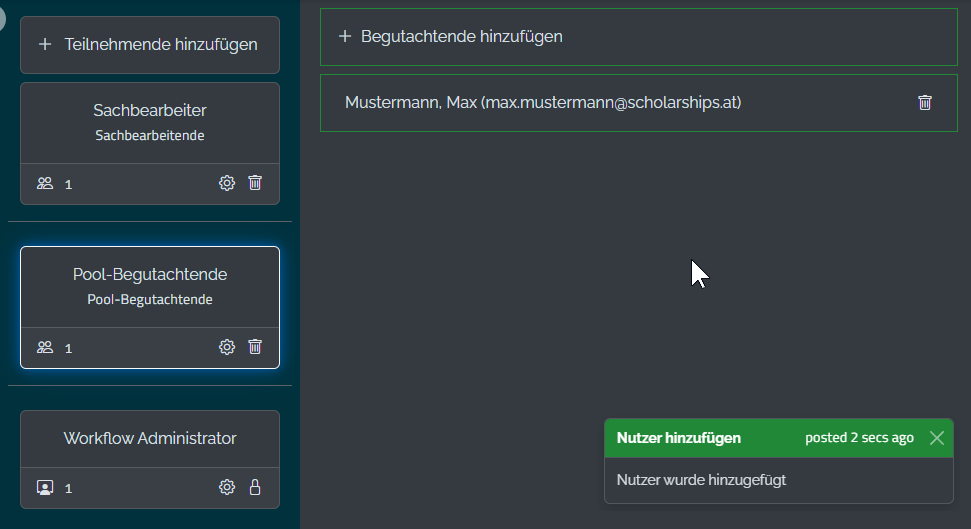Click the Nutzer hinzufügen notification title
The width and height of the screenshot is (971, 529).
(x=679, y=438)
